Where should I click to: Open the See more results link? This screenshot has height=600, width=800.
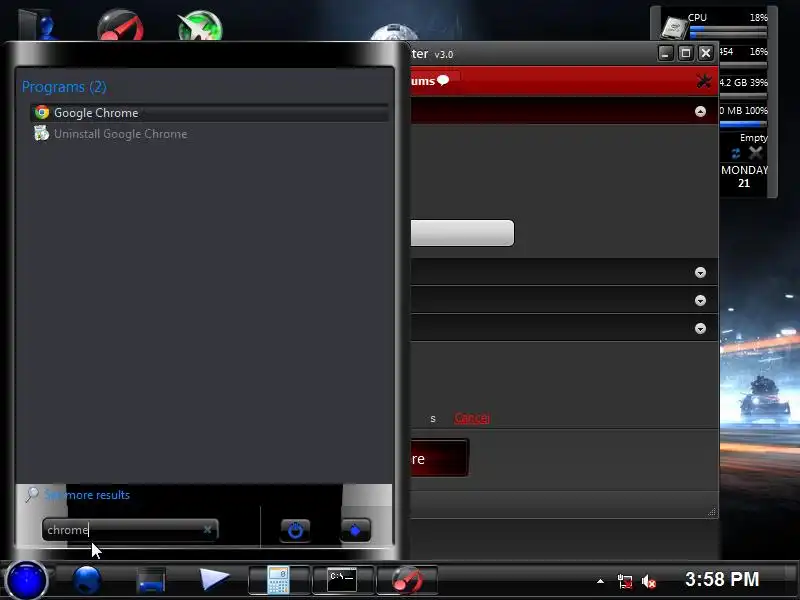pos(87,495)
